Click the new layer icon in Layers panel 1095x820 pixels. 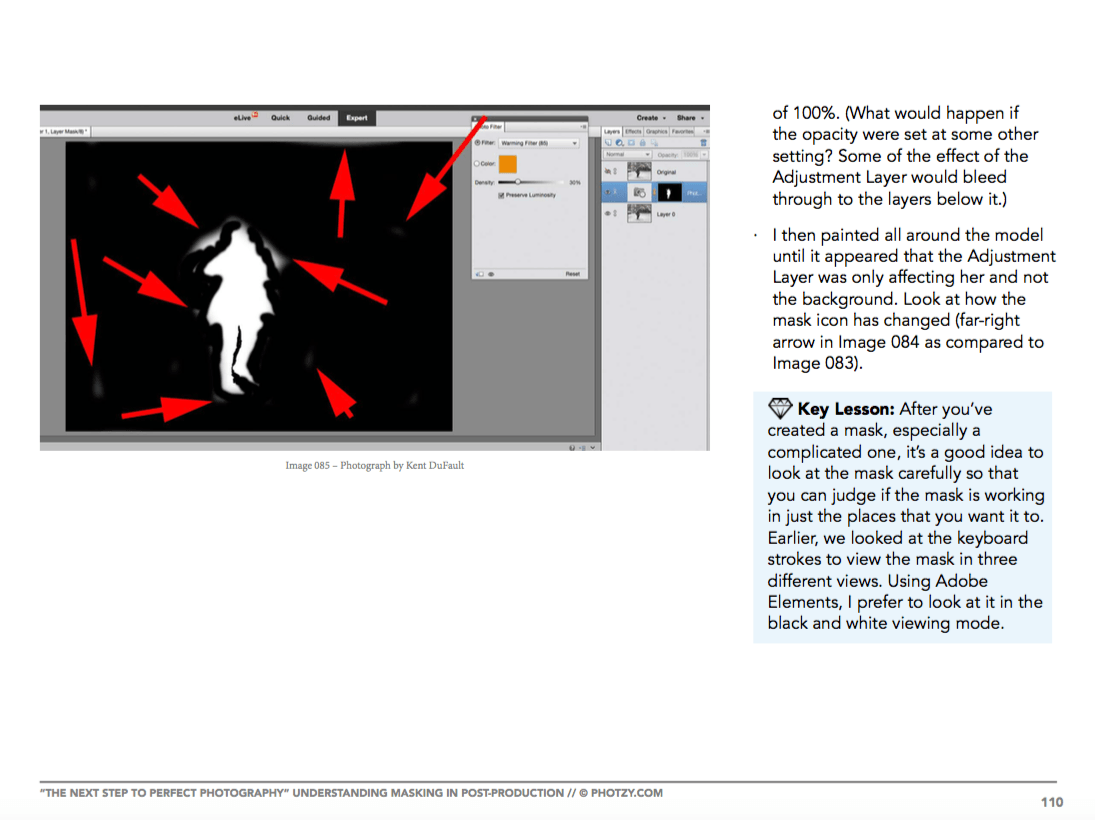(x=607, y=143)
